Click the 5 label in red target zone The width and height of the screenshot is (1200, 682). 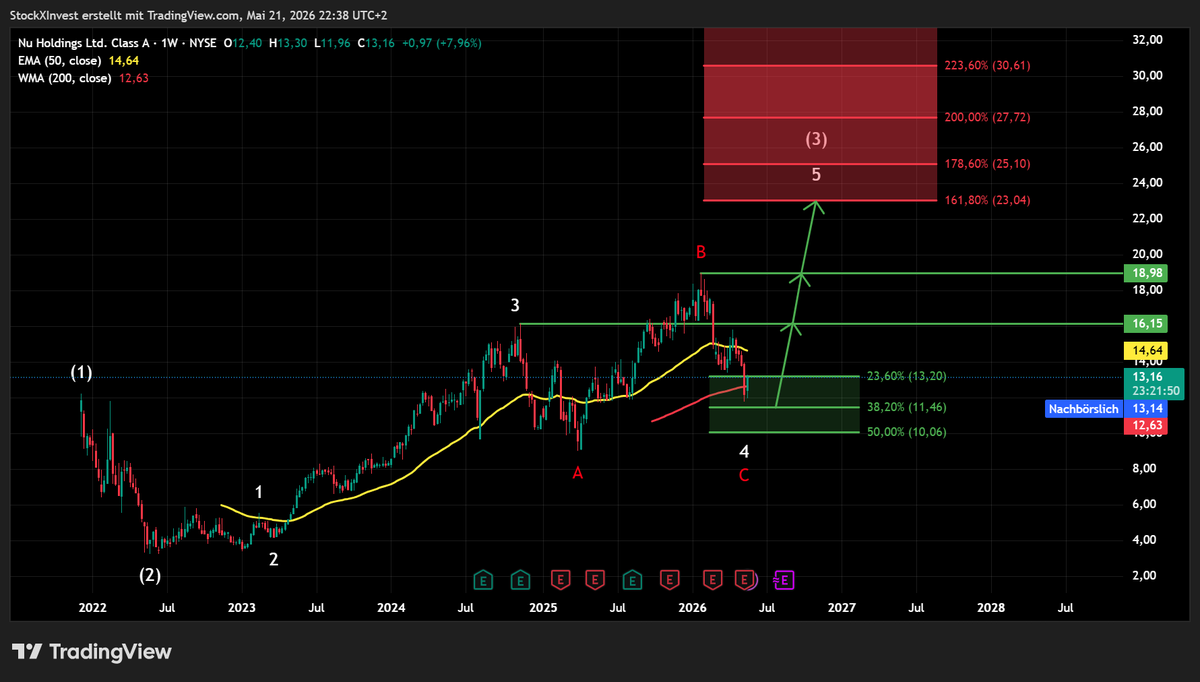817,174
